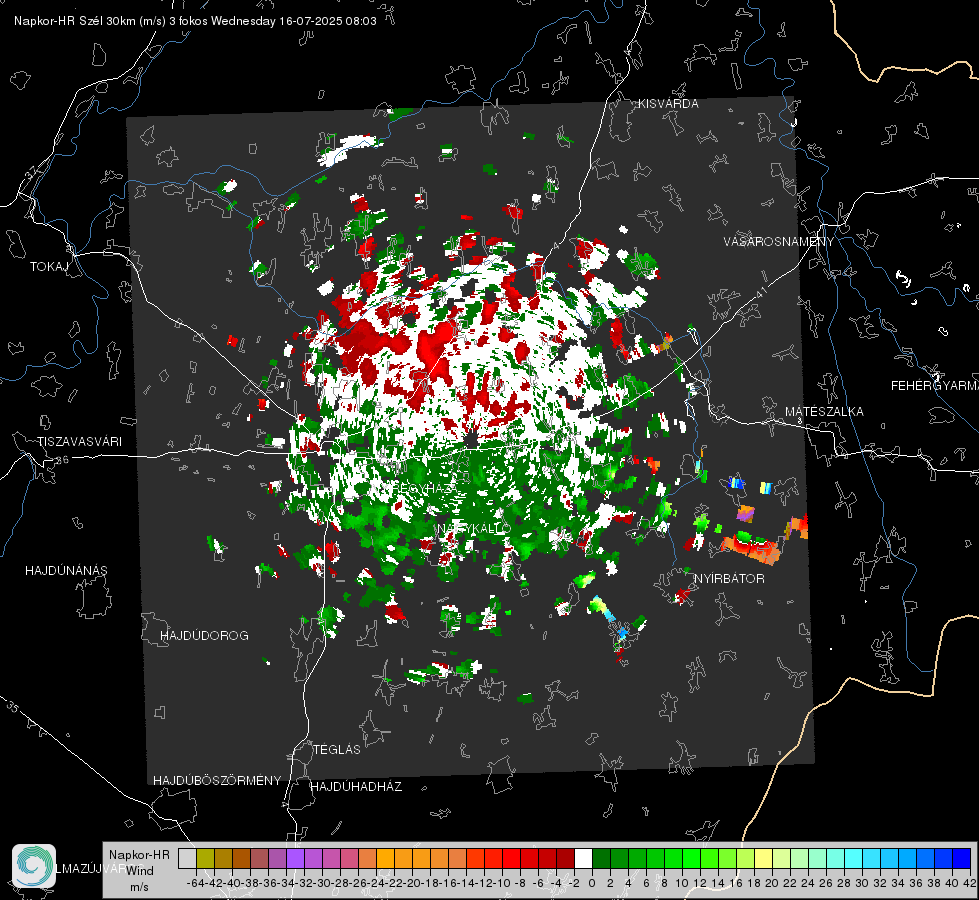This screenshot has width=979, height=900.
Task: Click the '0' value on the legend scale
Action: pos(592,883)
